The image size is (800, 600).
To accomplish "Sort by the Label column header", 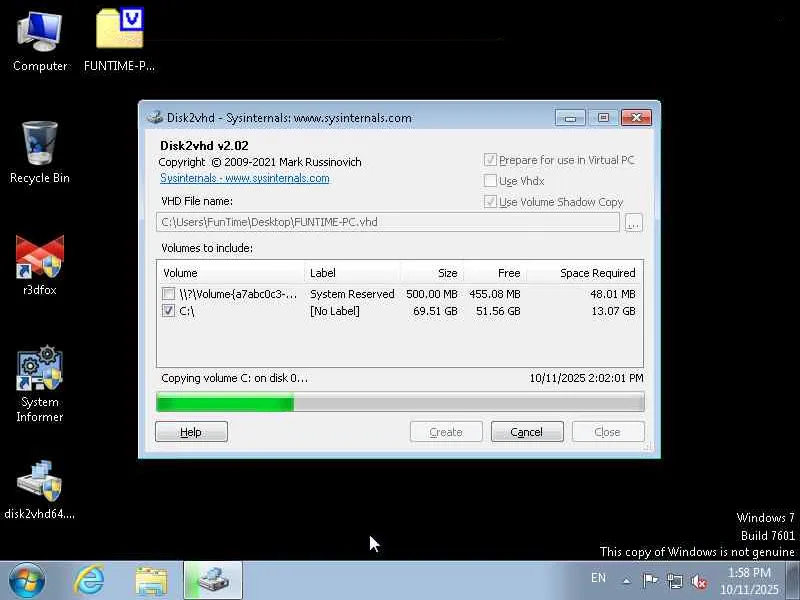I will (352, 273).
